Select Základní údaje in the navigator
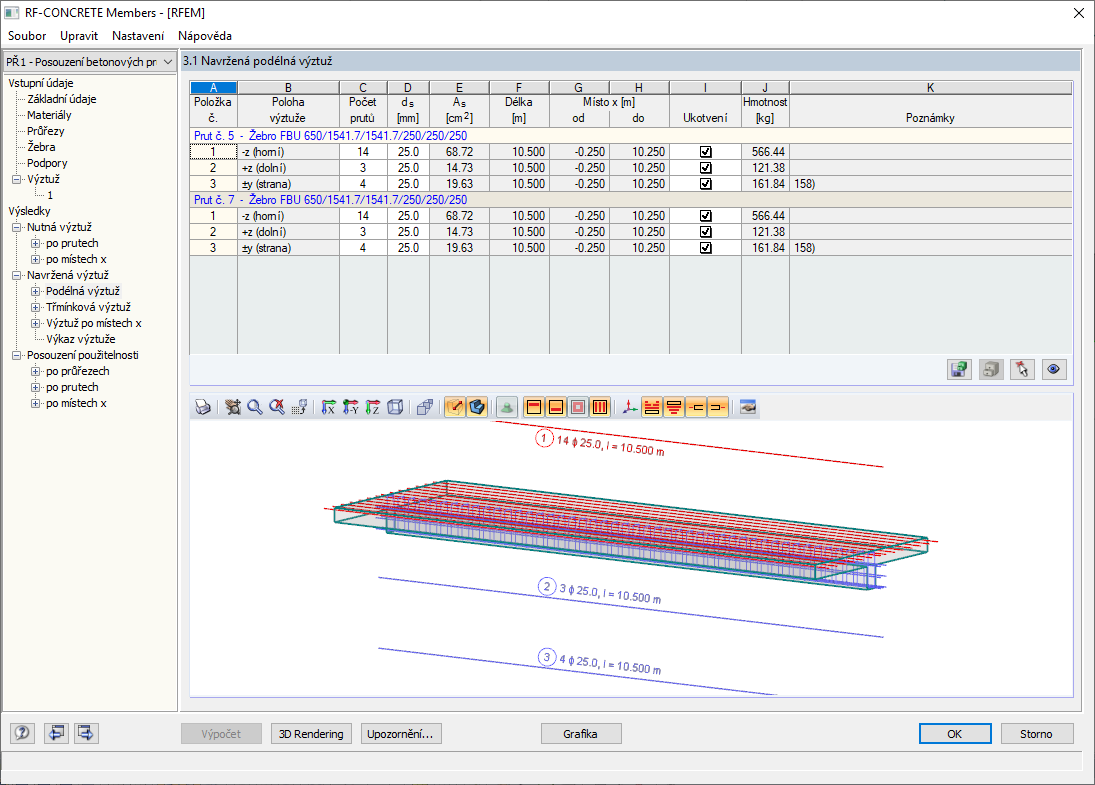The width and height of the screenshot is (1095, 785). (61, 99)
